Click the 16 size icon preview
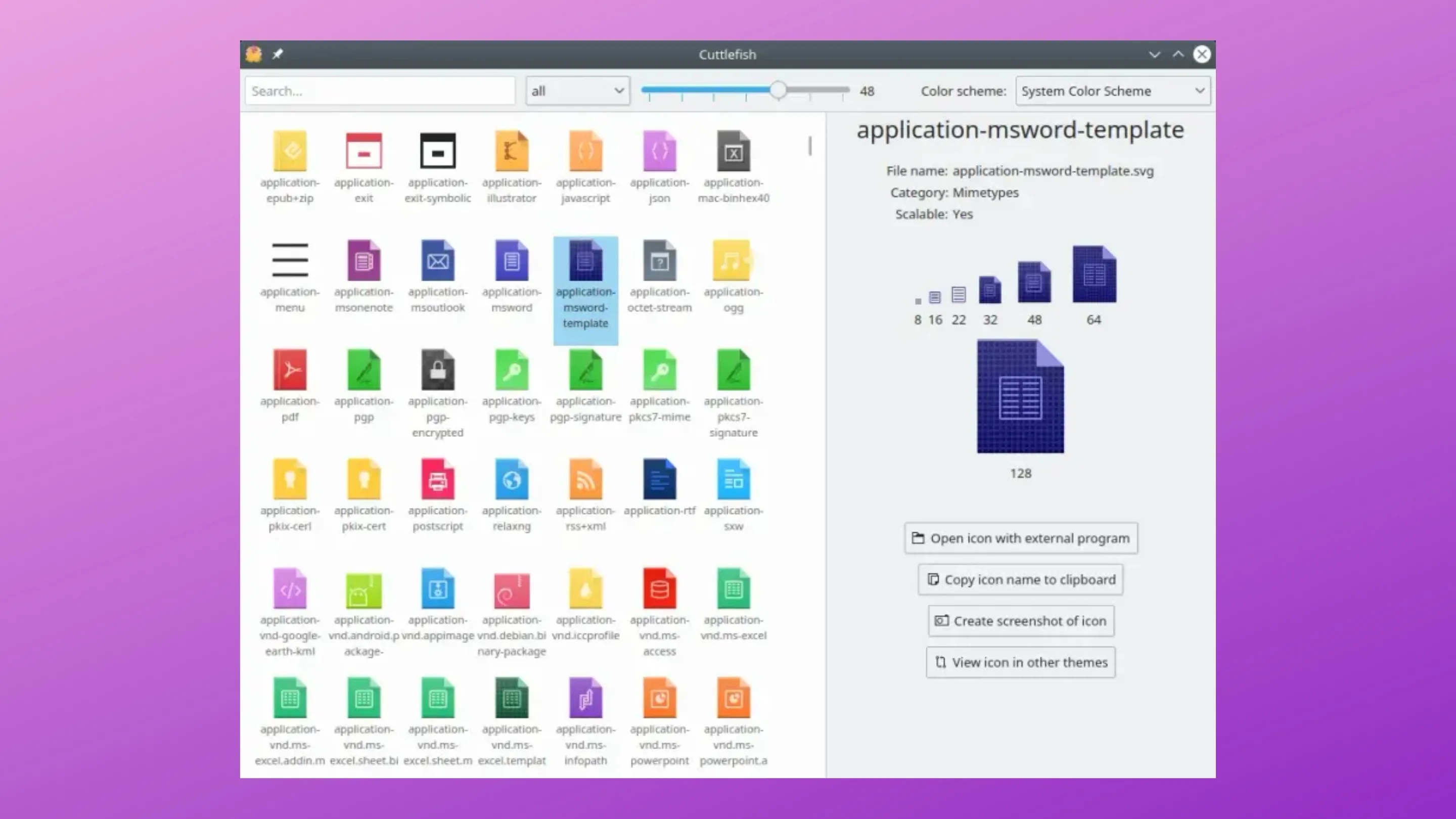1456x819 pixels. (x=935, y=297)
